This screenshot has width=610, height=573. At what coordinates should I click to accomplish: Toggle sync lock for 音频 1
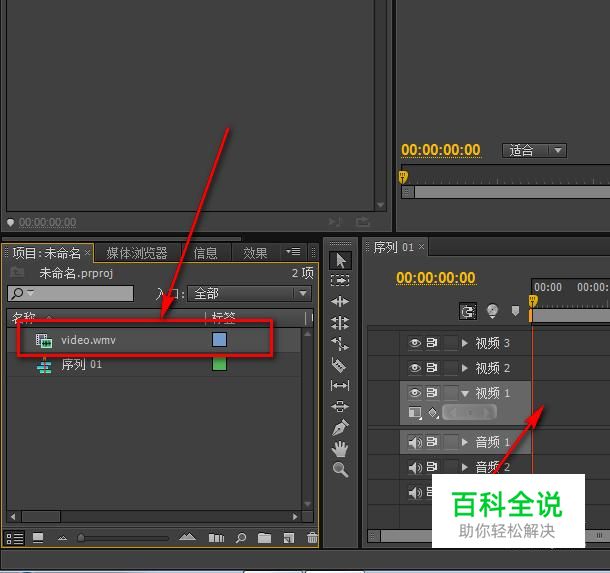click(432, 442)
